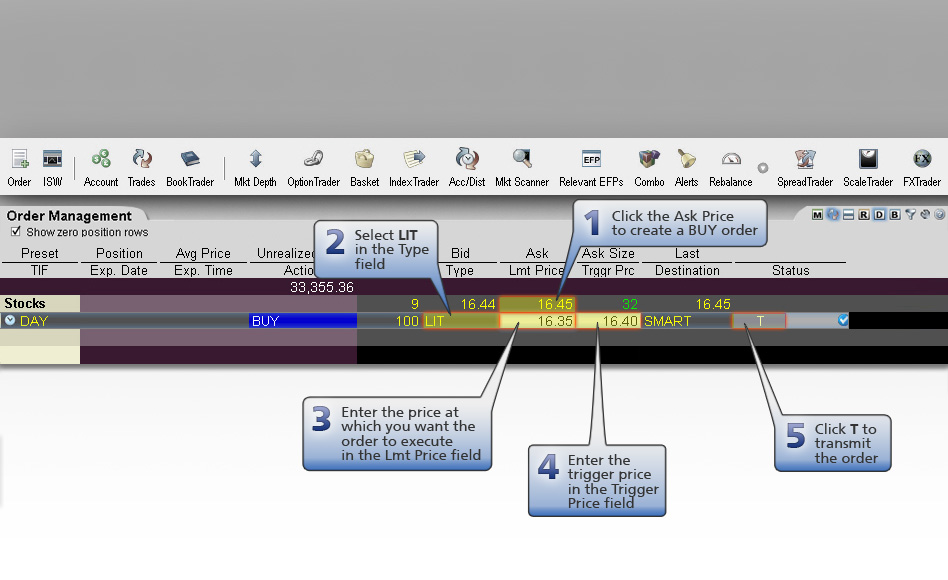Toggle the D button in Order Management

(879, 215)
